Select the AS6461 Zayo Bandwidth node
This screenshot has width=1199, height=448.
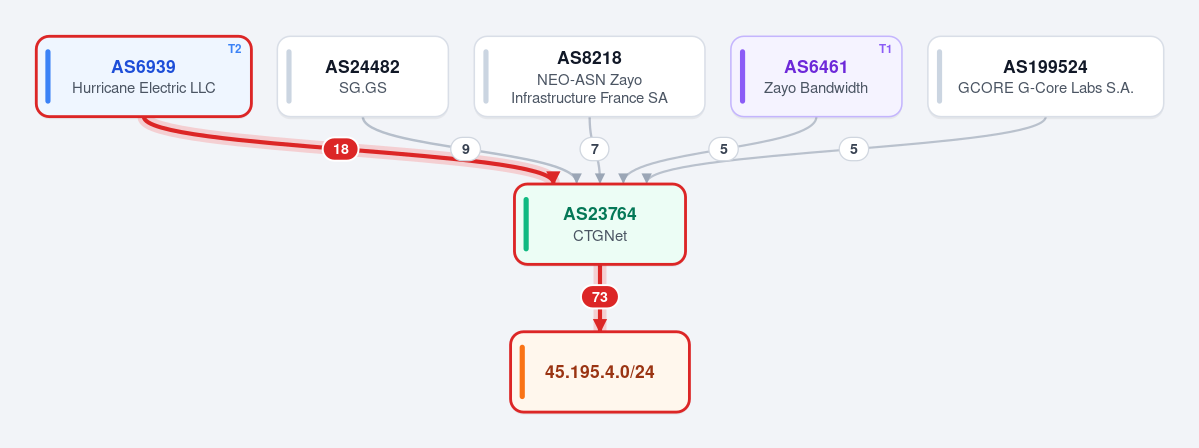[x=816, y=76]
